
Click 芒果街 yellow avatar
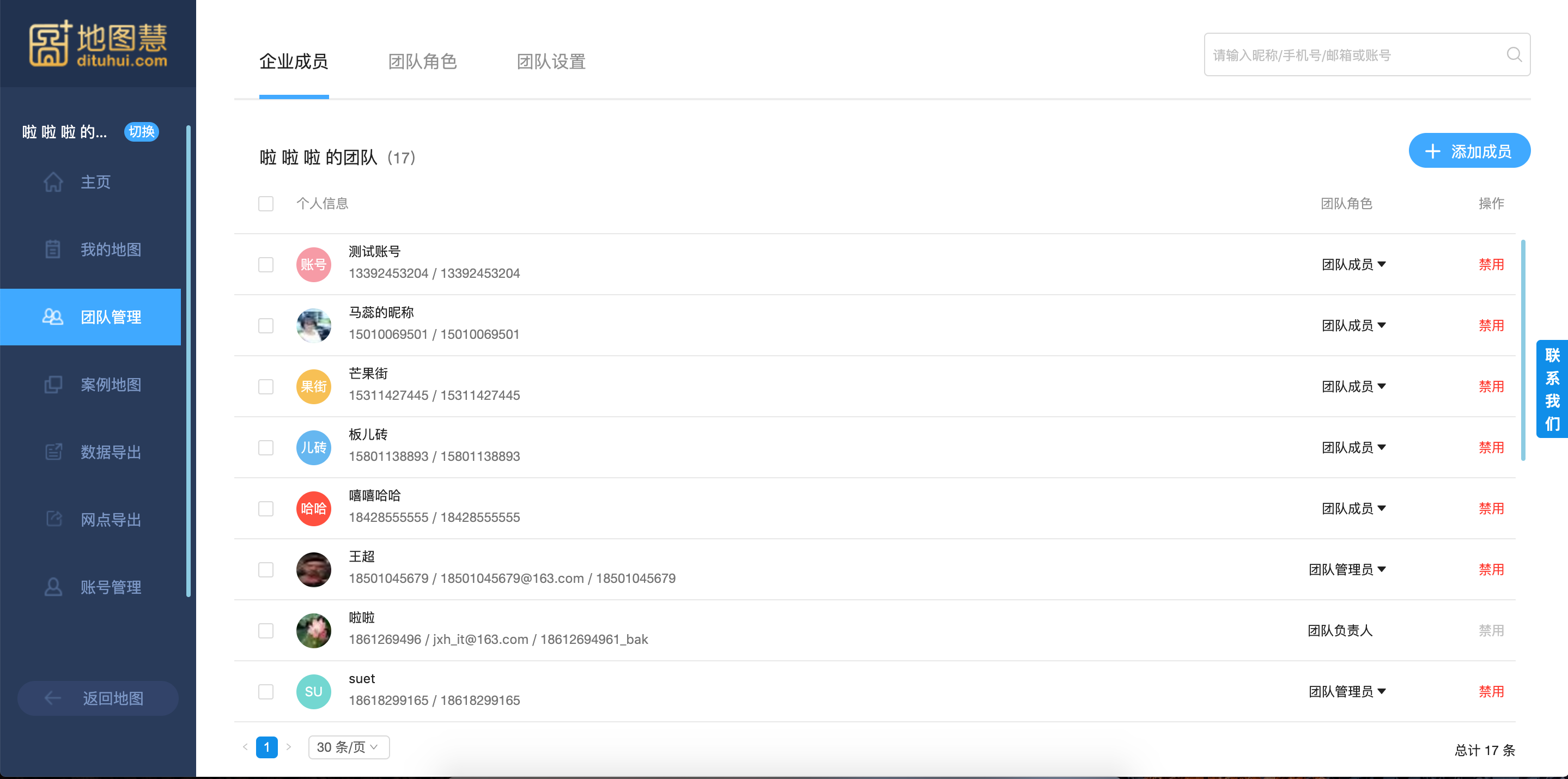(313, 386)
